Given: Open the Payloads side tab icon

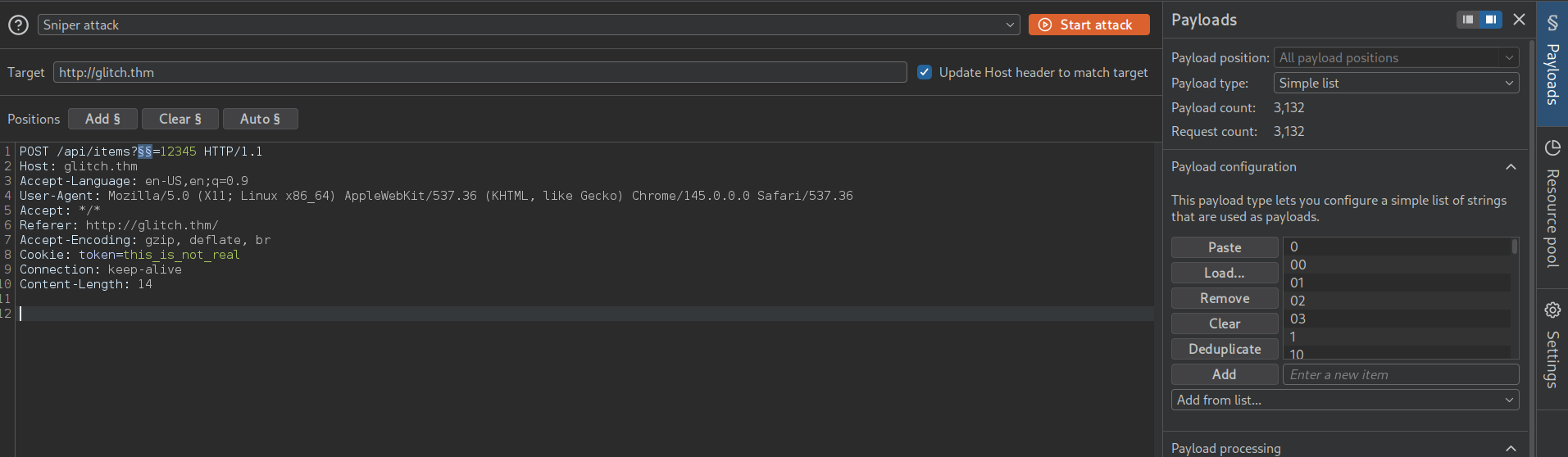Looking at the screenshot, I should tap(1552, 22).
